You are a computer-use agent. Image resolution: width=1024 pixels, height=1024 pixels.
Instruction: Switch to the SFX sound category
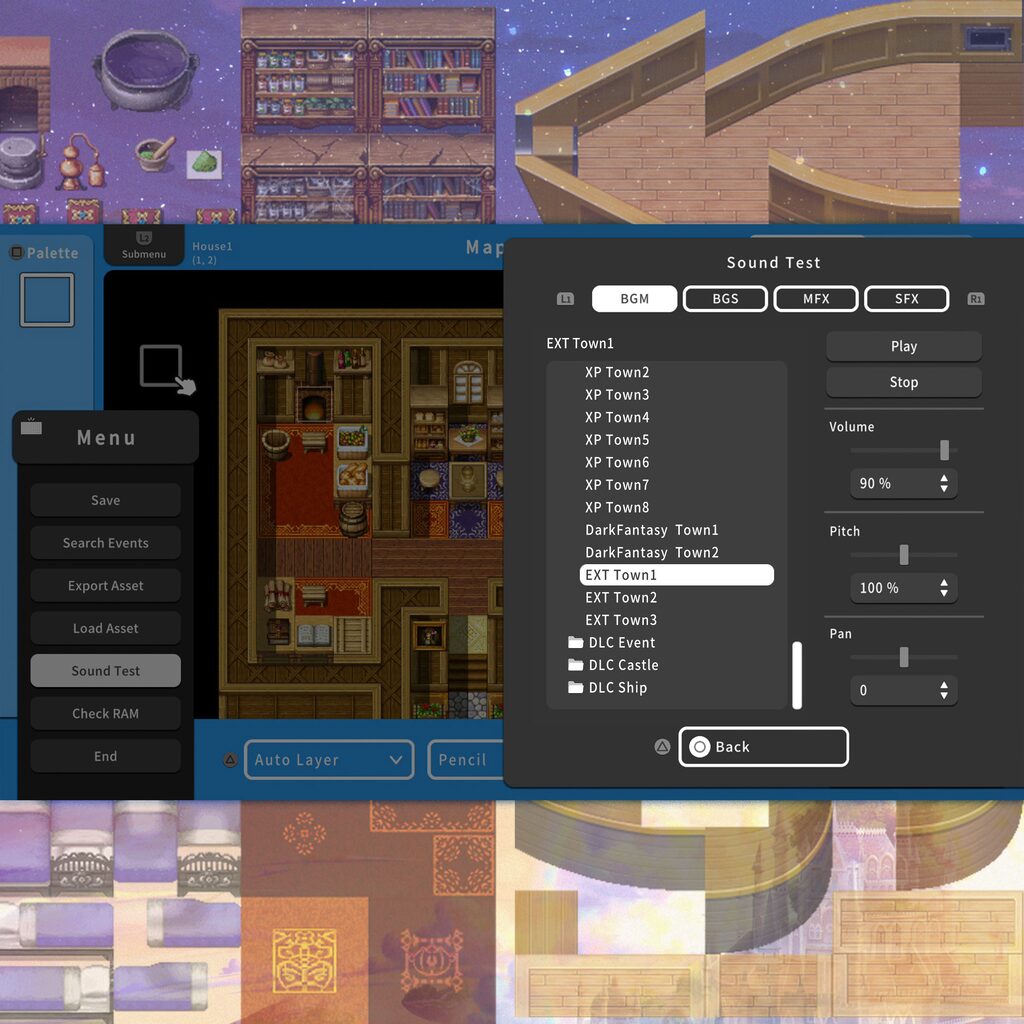point(906,298)
